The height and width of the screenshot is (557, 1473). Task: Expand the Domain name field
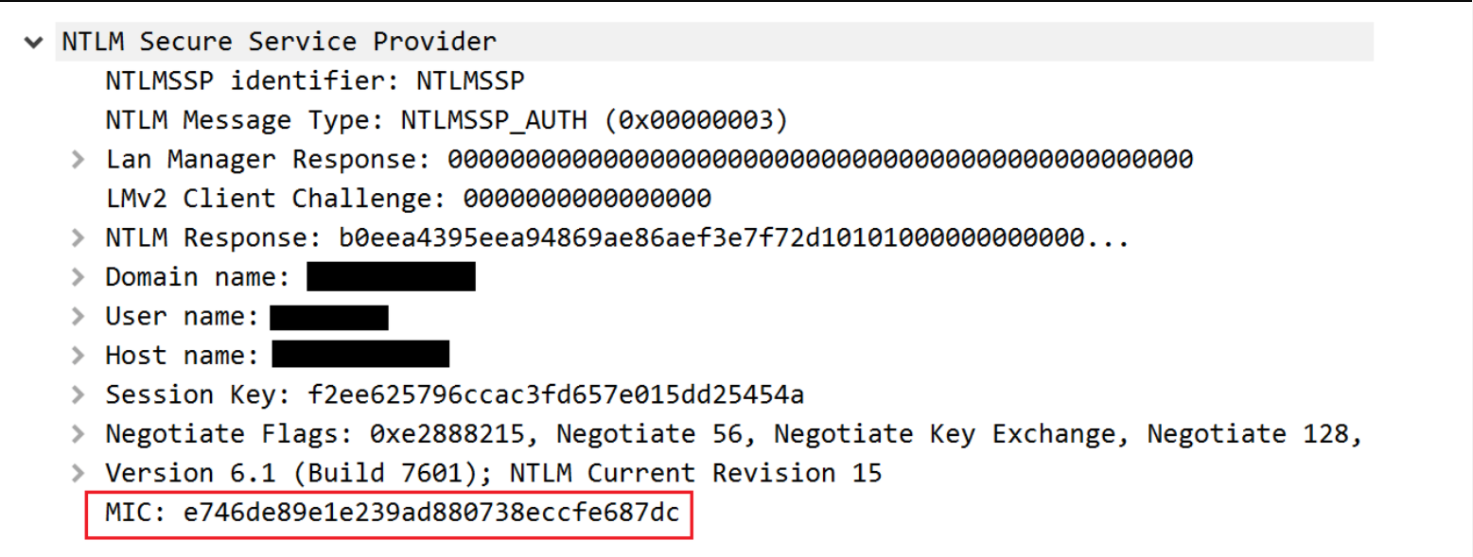(x=79, y=277)
